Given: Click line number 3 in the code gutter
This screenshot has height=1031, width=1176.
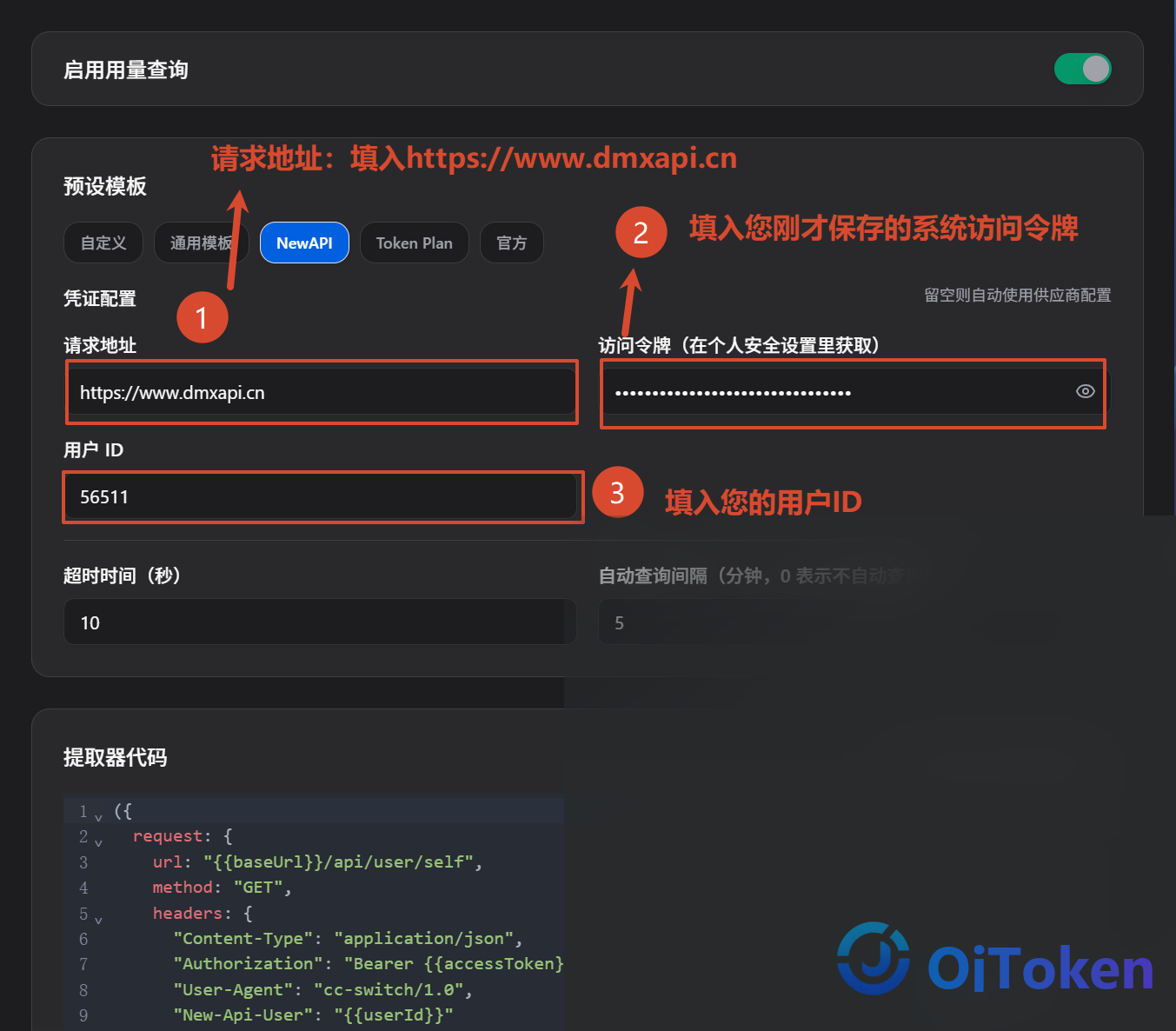Looking at the screenshot, I should [83, 862].
